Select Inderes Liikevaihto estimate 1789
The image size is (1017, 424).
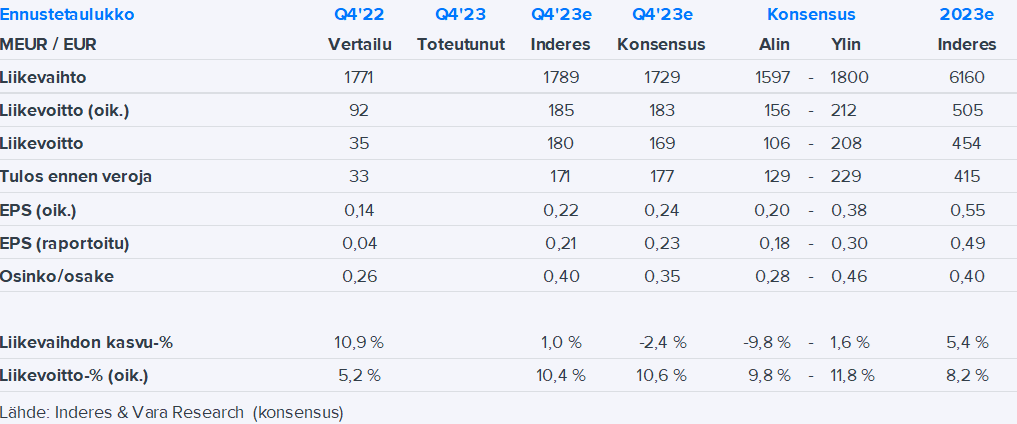coord(560,76)
